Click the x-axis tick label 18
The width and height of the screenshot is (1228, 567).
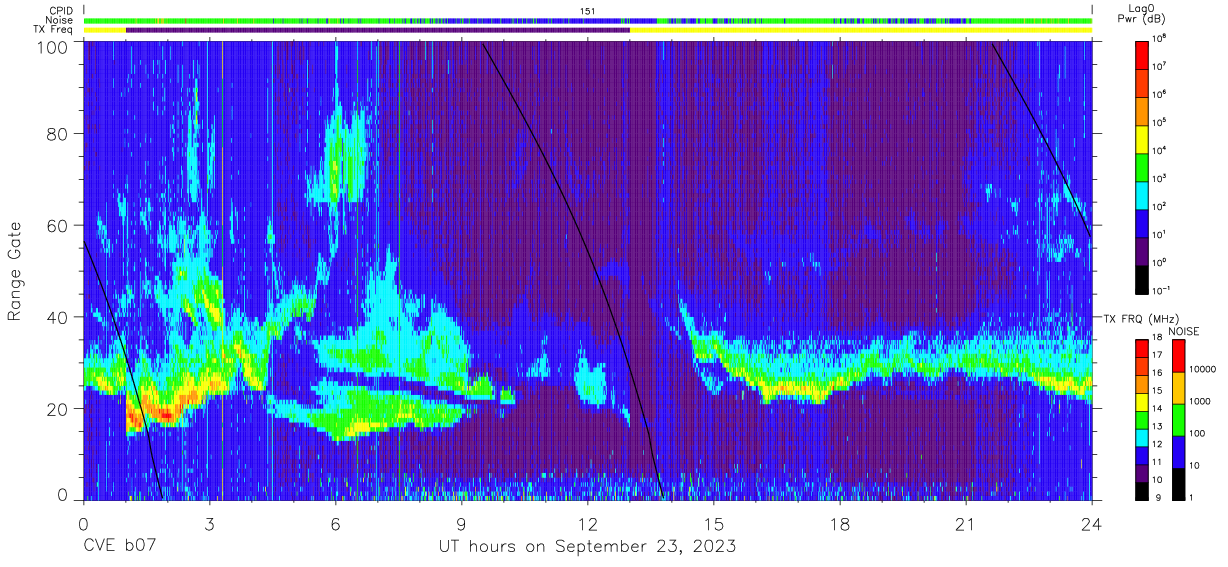click(x=839, y=523)
